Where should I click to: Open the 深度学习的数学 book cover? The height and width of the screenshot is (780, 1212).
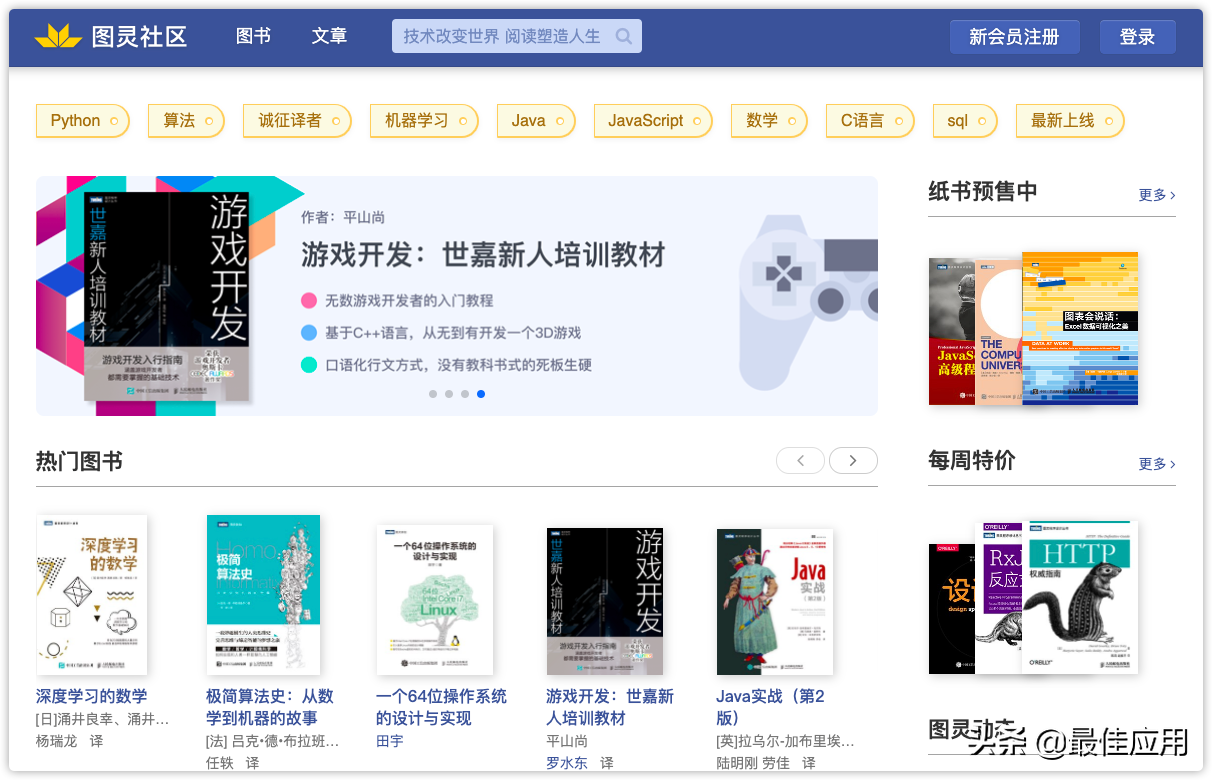(92, 594)
